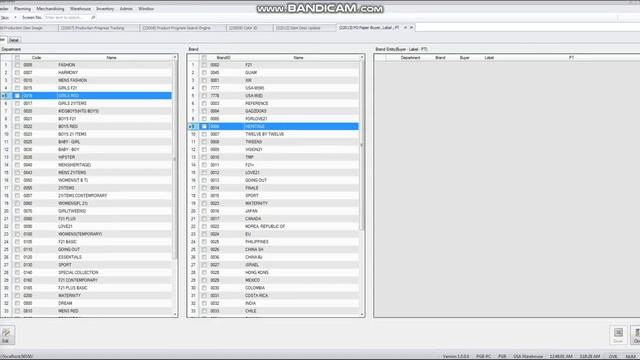Click the Department grid vertical scrollbar thumb
Viewport: 640px width, 360px height.
[x=175, y=159]
